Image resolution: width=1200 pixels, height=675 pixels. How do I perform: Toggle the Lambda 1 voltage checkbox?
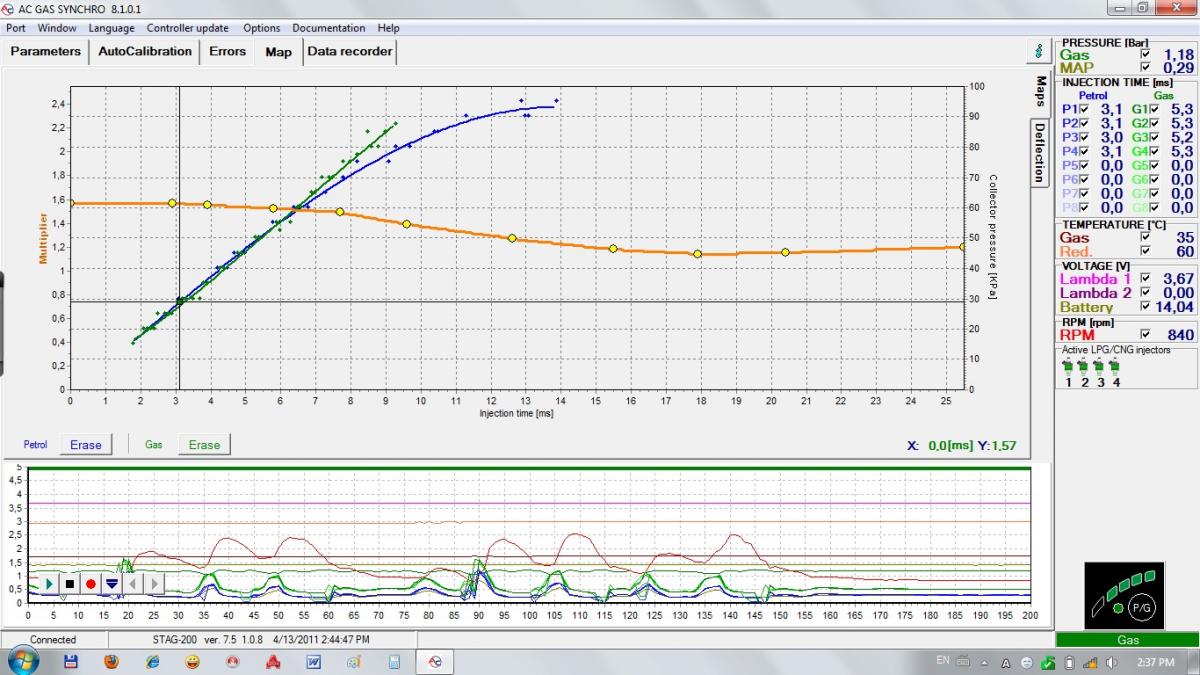point(1145,278)
